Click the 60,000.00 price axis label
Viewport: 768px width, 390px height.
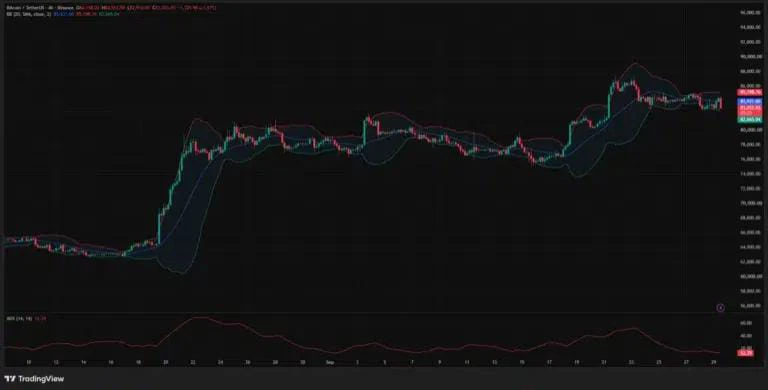750,276
